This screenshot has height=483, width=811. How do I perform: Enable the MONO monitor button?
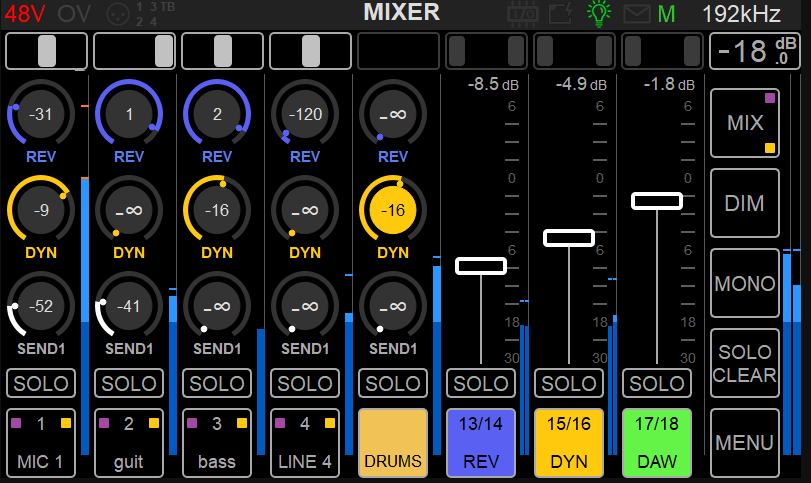(745, 283)
